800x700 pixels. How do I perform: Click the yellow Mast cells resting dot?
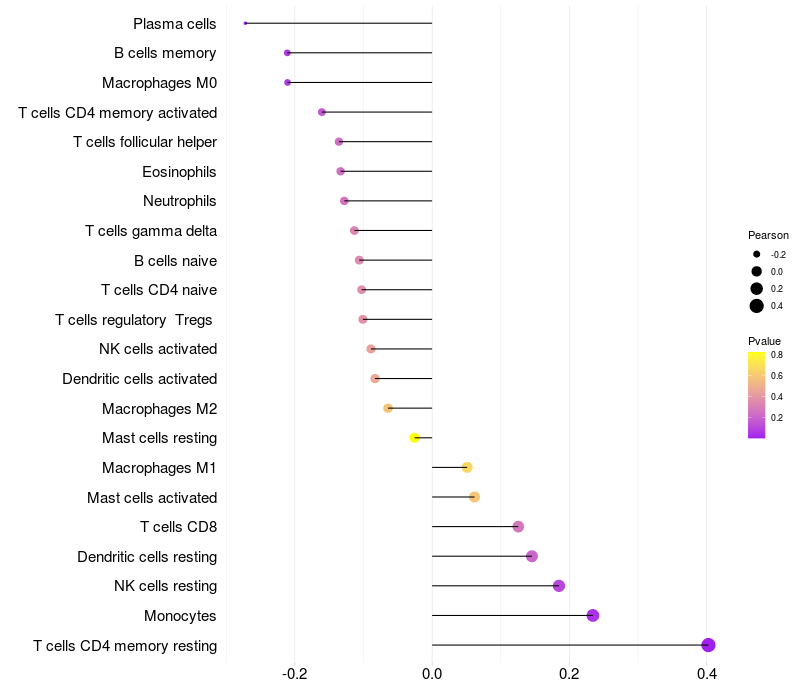[415, 438]
